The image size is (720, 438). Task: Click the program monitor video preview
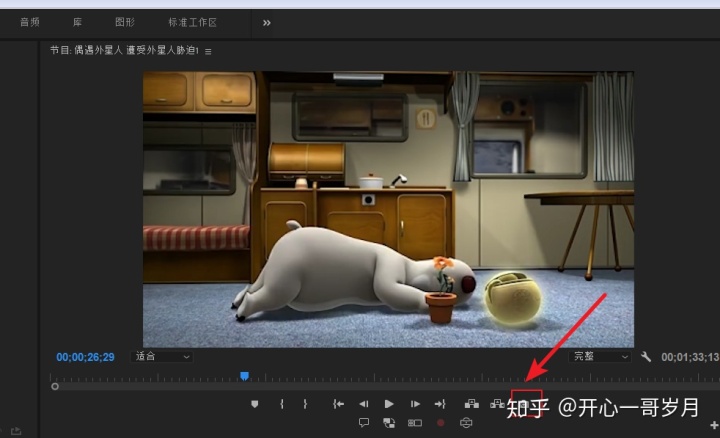point(388,209)
